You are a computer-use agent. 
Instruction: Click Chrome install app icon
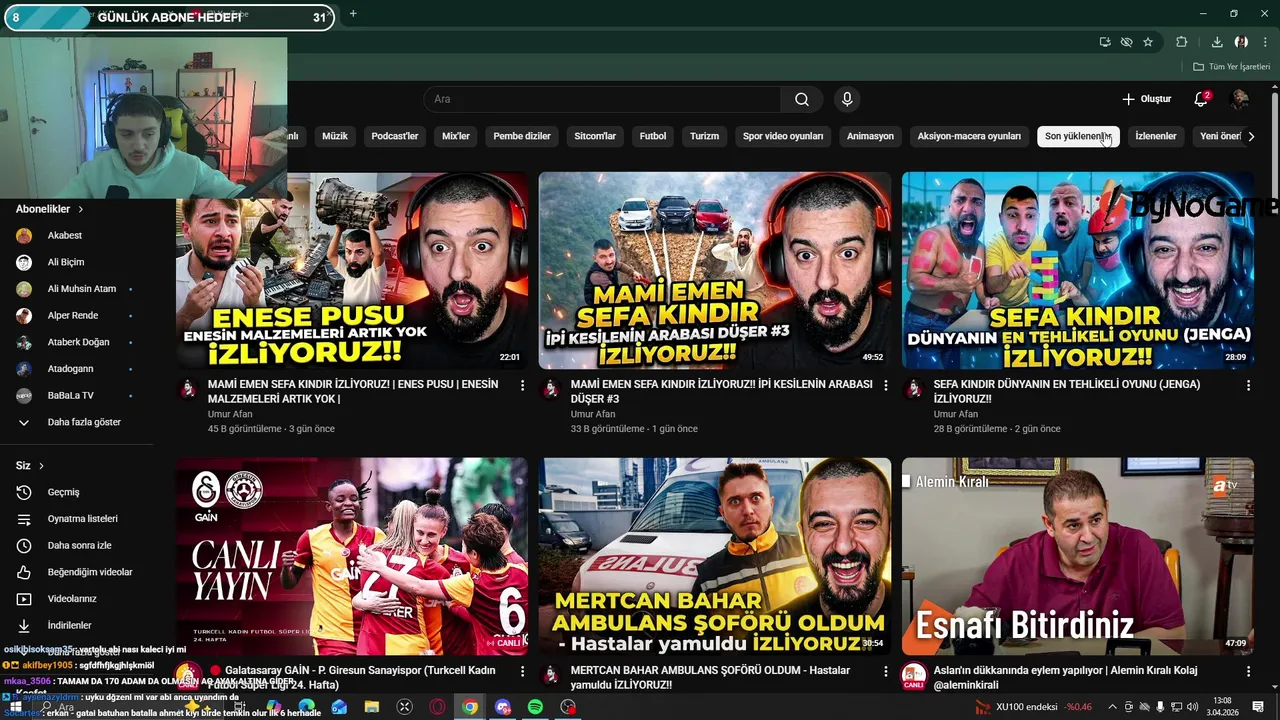1105,42
